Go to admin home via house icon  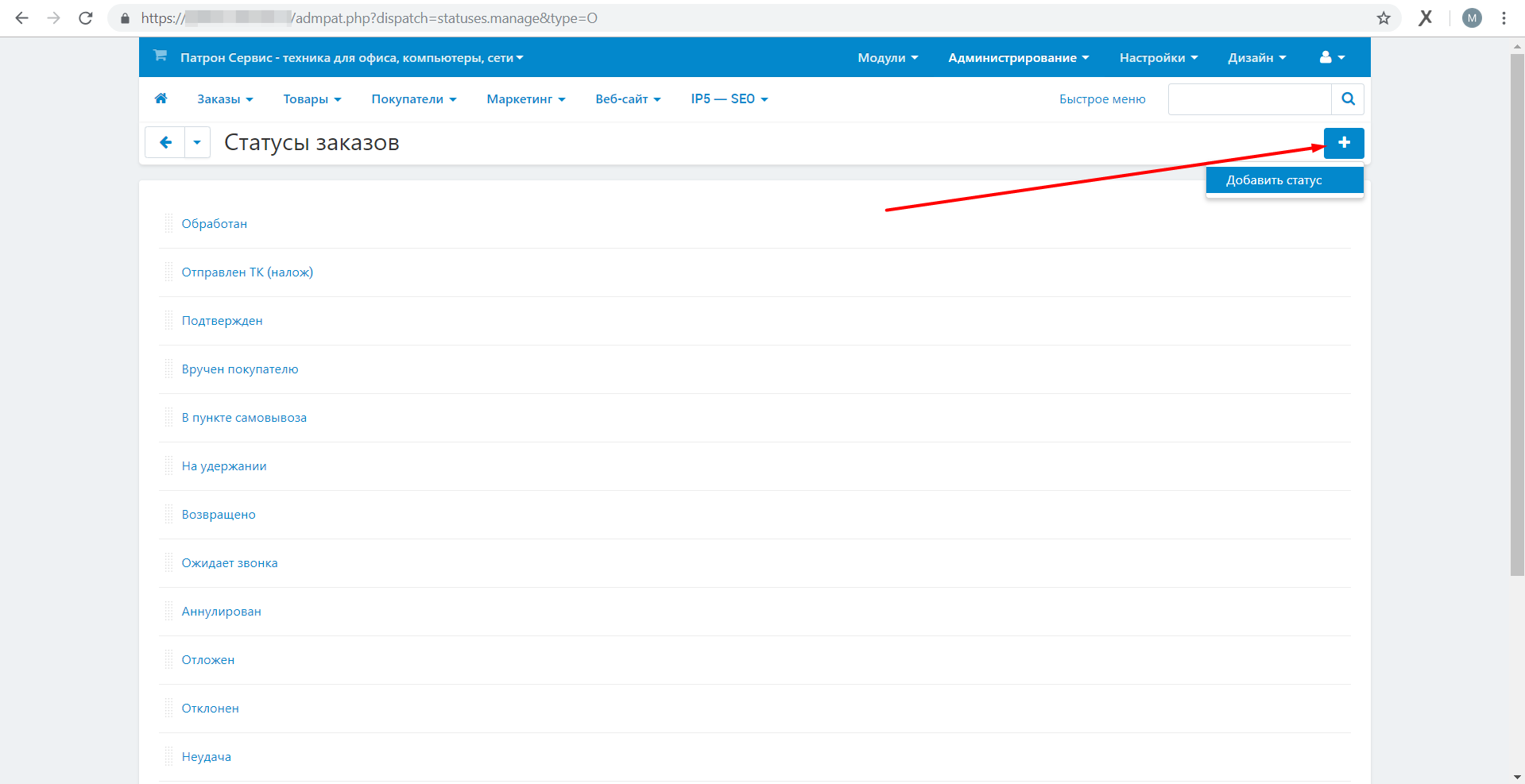click(161, 98)
